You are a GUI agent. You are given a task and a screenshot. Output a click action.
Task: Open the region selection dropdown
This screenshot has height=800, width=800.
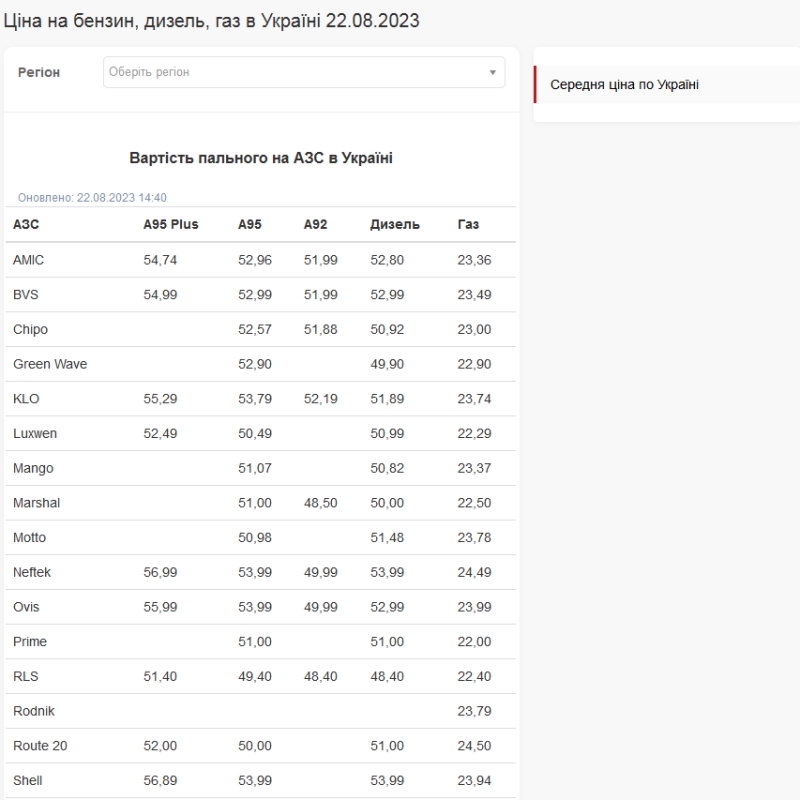click(x=304, y=72)
